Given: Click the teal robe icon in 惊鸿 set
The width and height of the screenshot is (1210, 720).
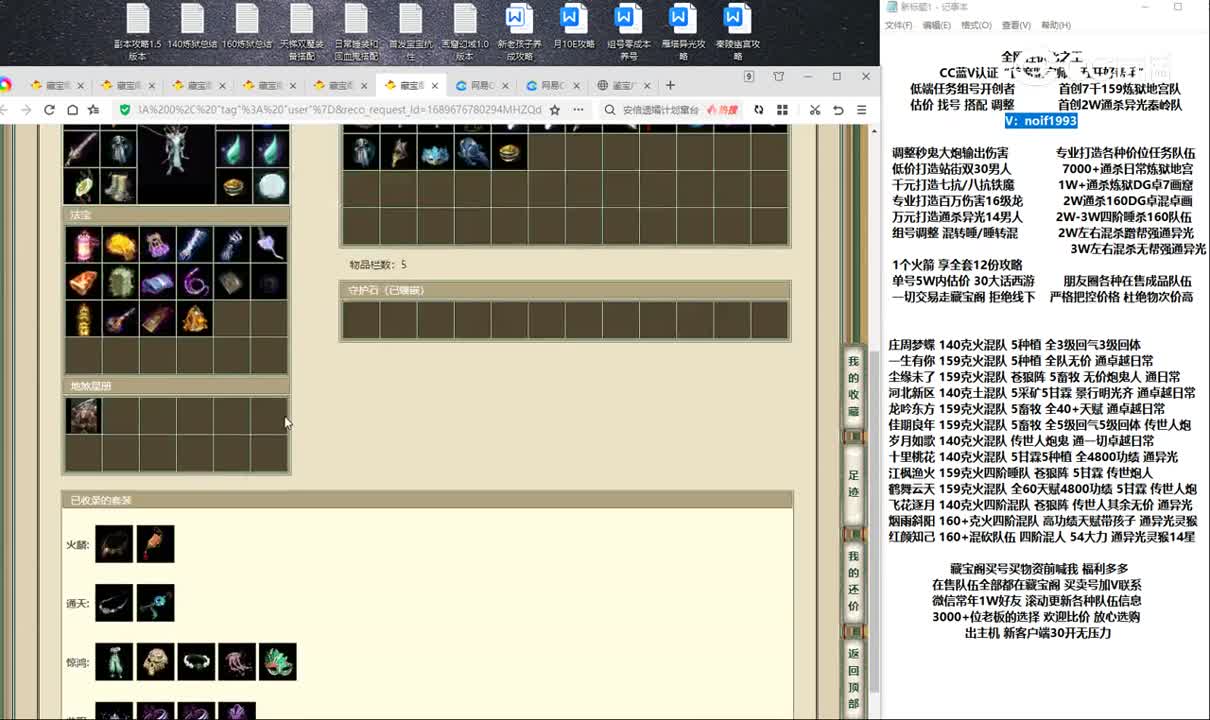Looking at the screenshot, I should [114, 662].
